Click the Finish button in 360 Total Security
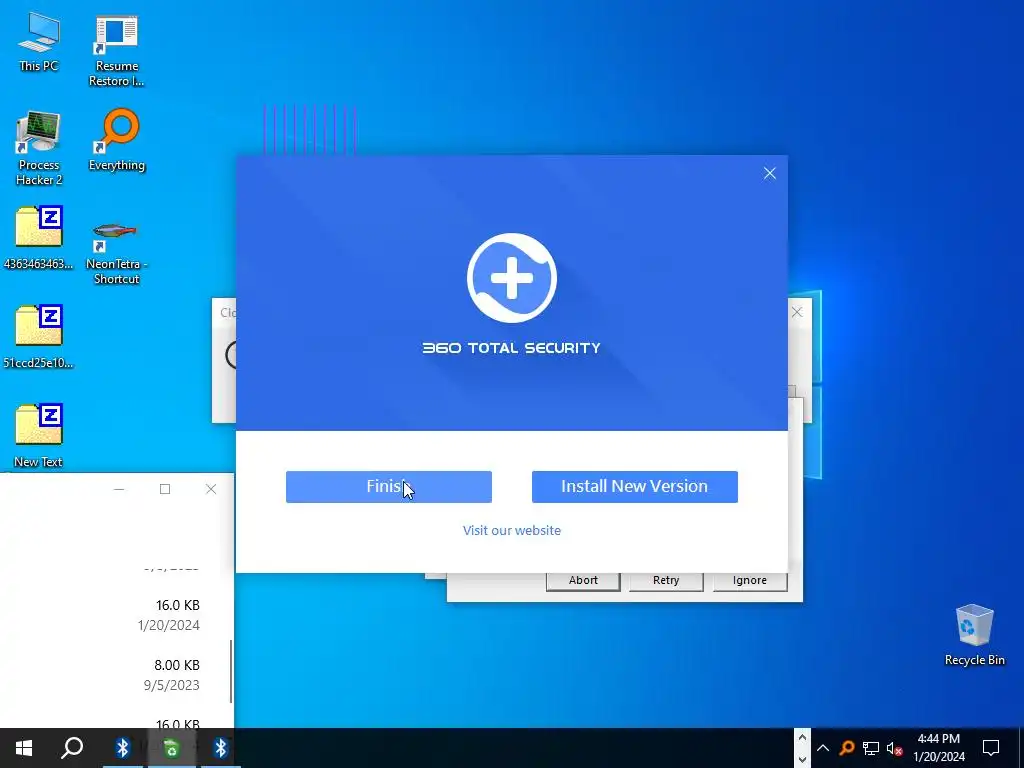The width and height of the screenshot is (1024, 768). [389, 487]
